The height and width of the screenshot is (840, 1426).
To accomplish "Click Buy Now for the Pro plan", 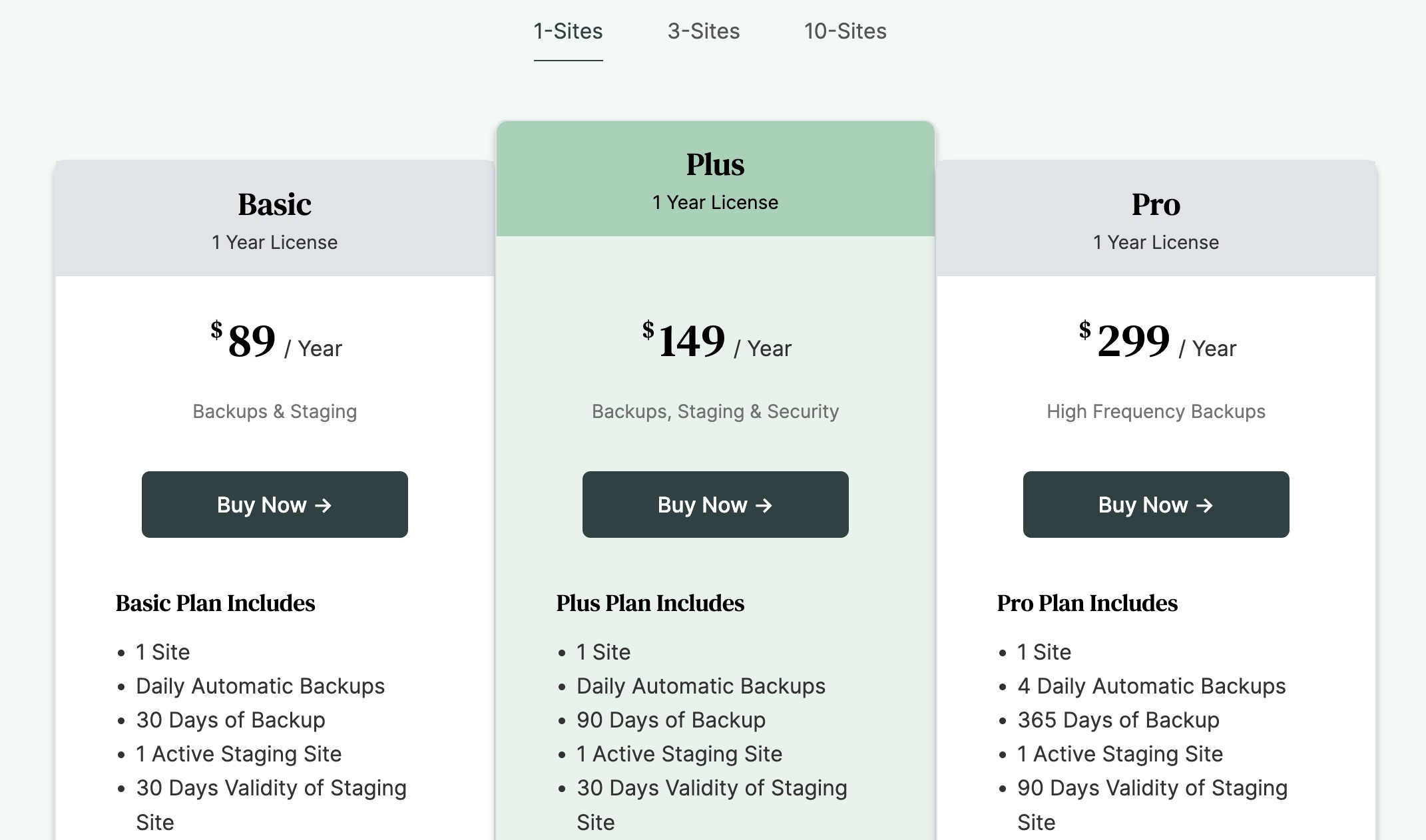I will pyautogui.click(x=1156, y=505).
